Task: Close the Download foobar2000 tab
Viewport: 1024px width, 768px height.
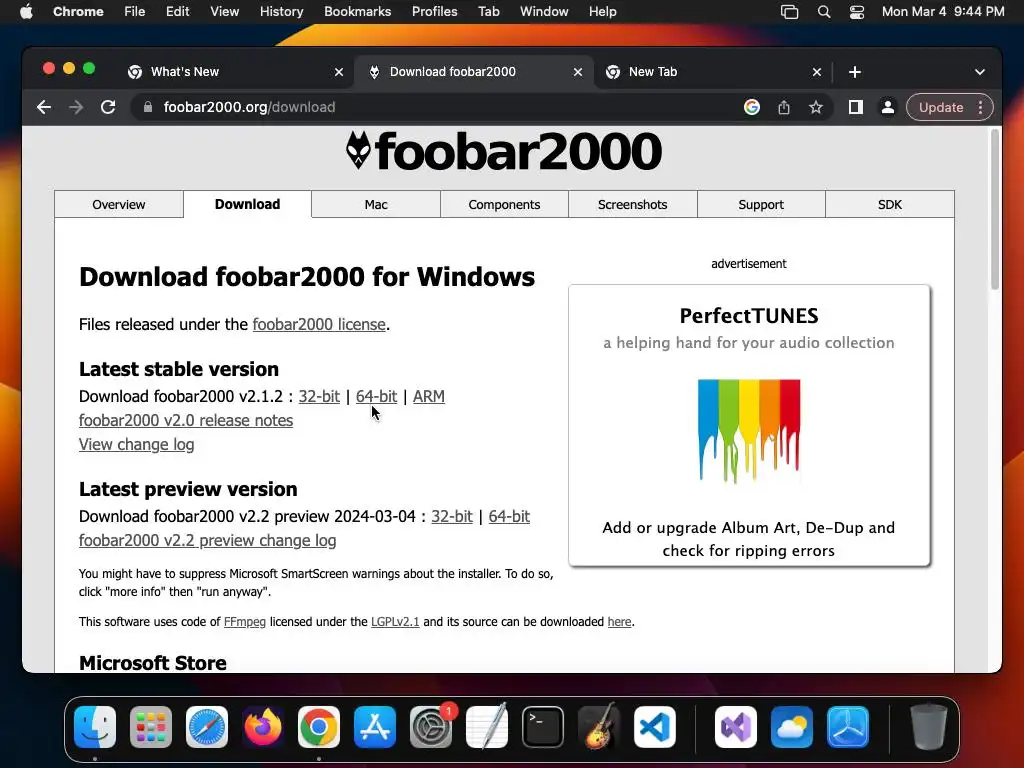Action: (x=578, y=72)
